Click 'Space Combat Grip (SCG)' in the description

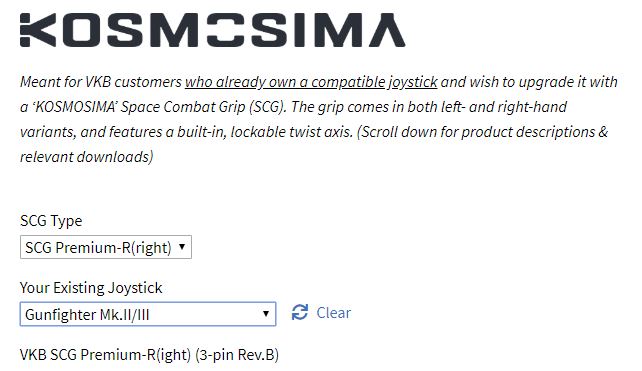[202, 107]
